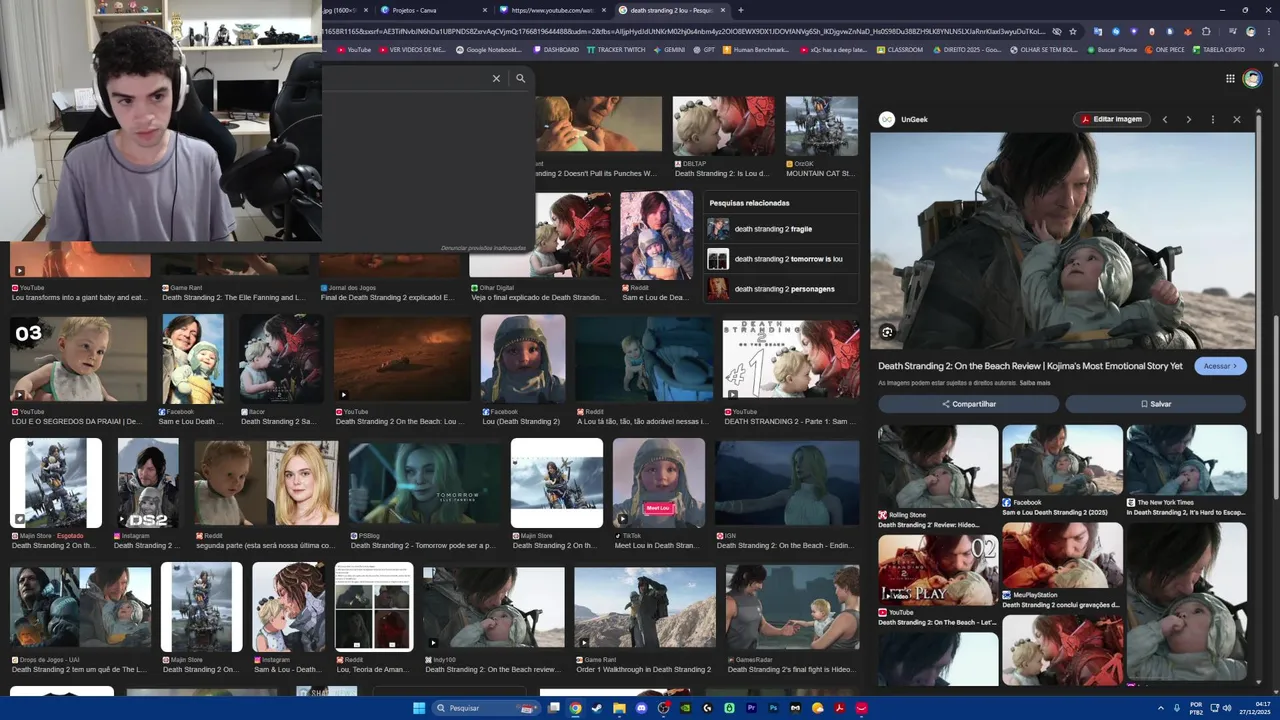1280x720 pixels.
Task: Open the Google apps grid icon
Action: coord(1230,78)
